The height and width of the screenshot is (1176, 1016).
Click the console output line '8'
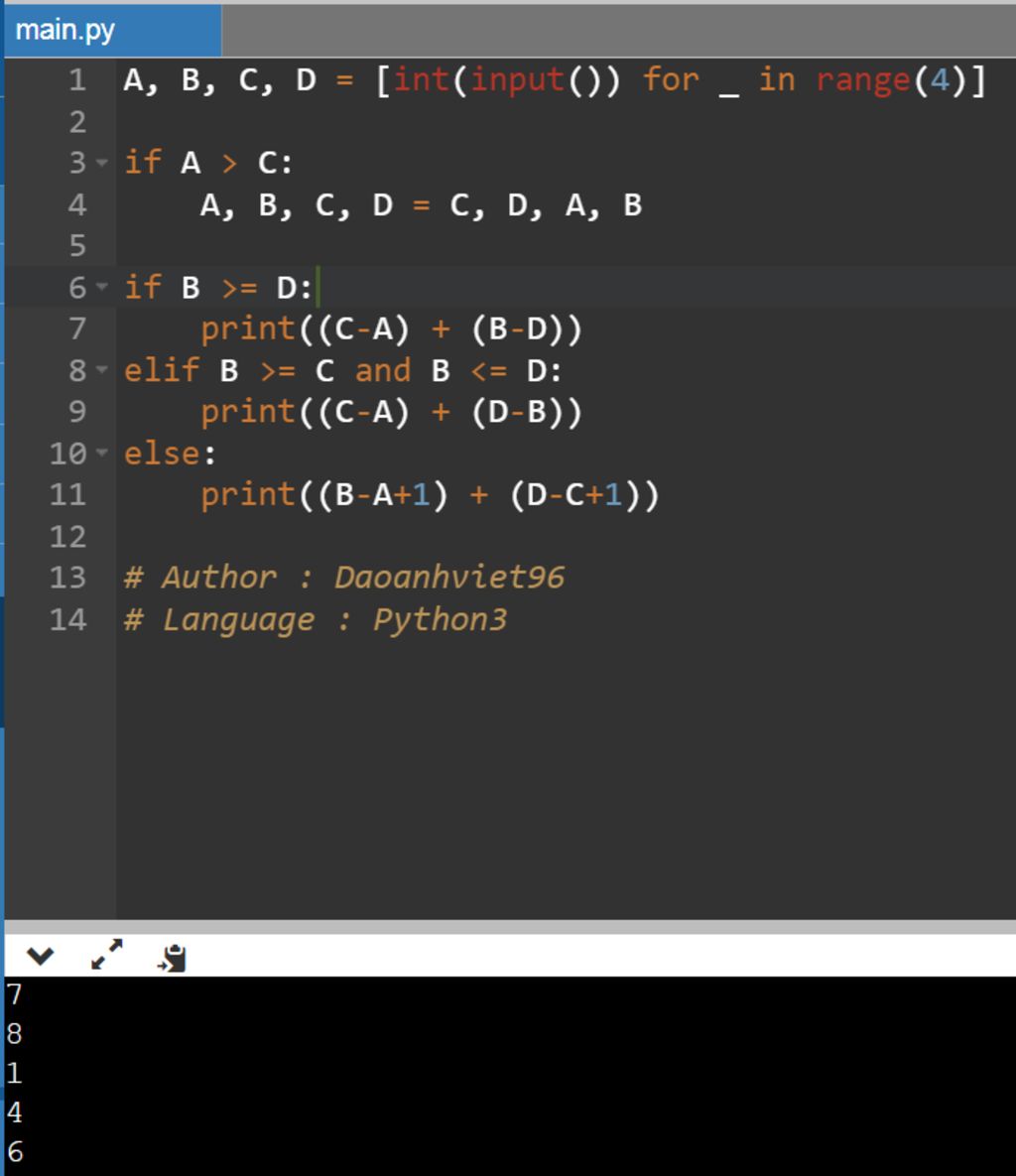(14, 1033)
